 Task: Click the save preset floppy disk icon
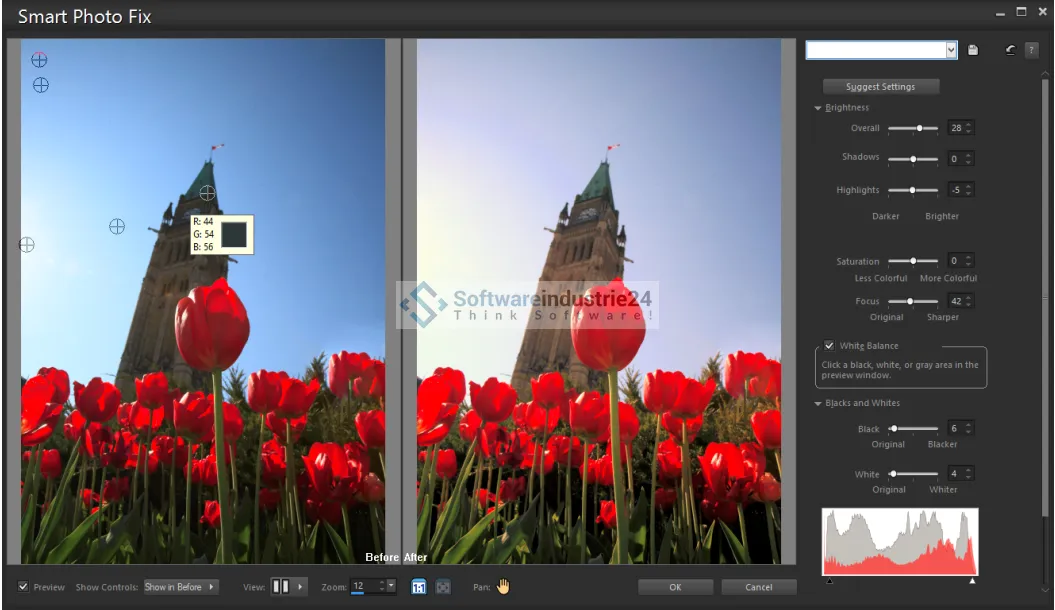tap(973, 50)
